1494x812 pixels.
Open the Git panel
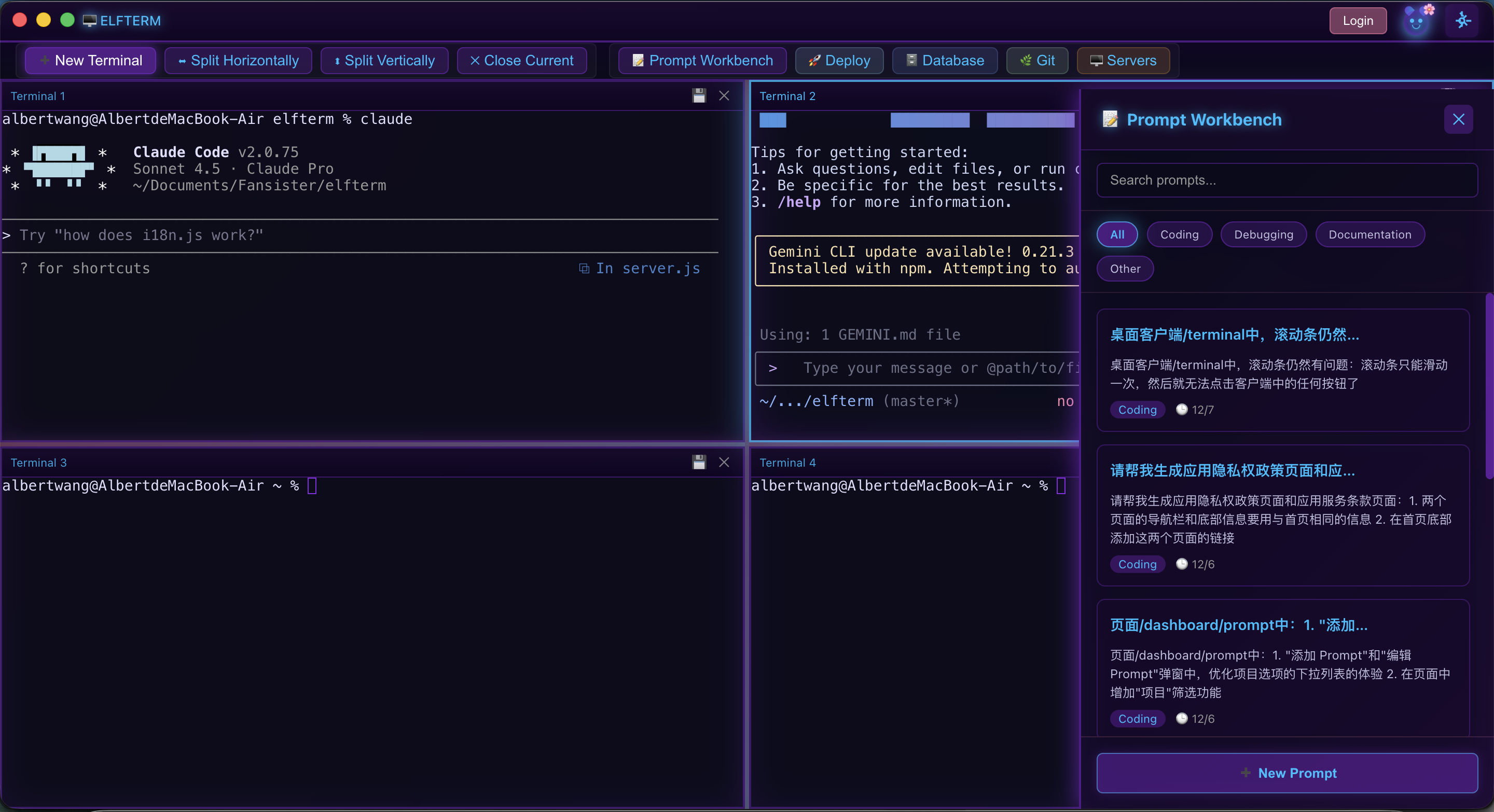(1037, 60)
